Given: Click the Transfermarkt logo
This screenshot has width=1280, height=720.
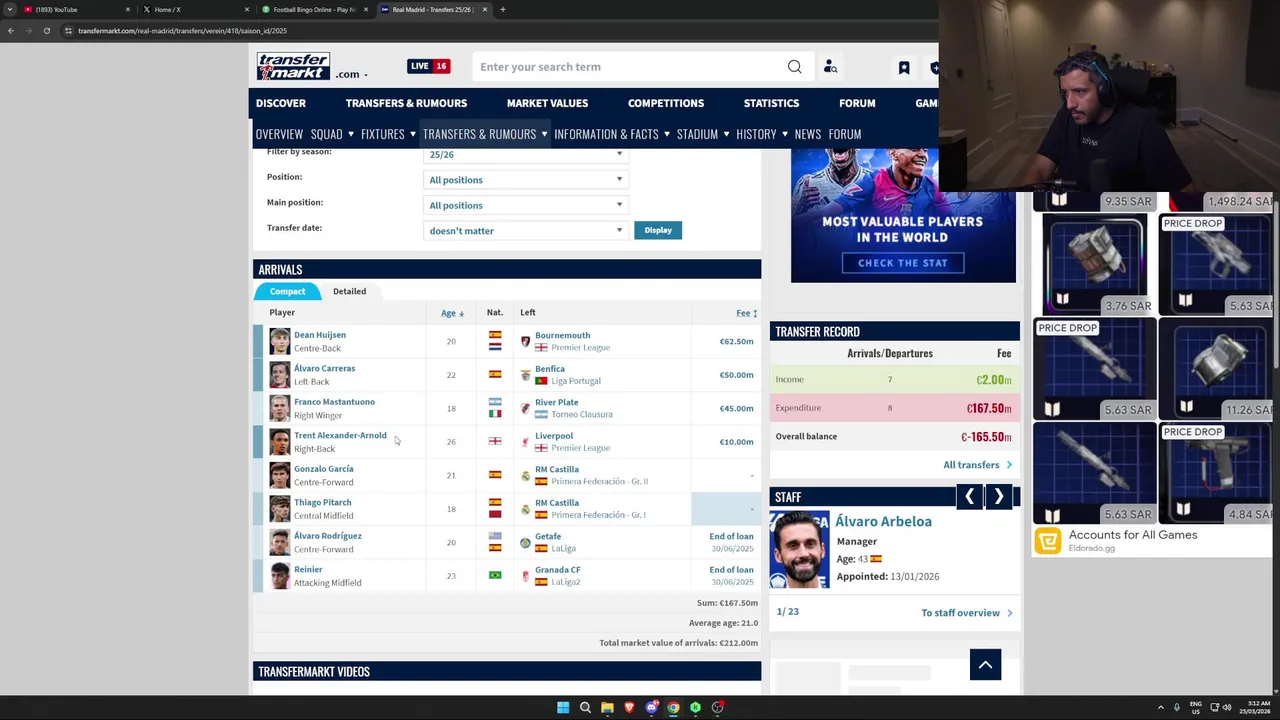Looking at the screenshot, I should pyautogui.click(x=293, y=66).
